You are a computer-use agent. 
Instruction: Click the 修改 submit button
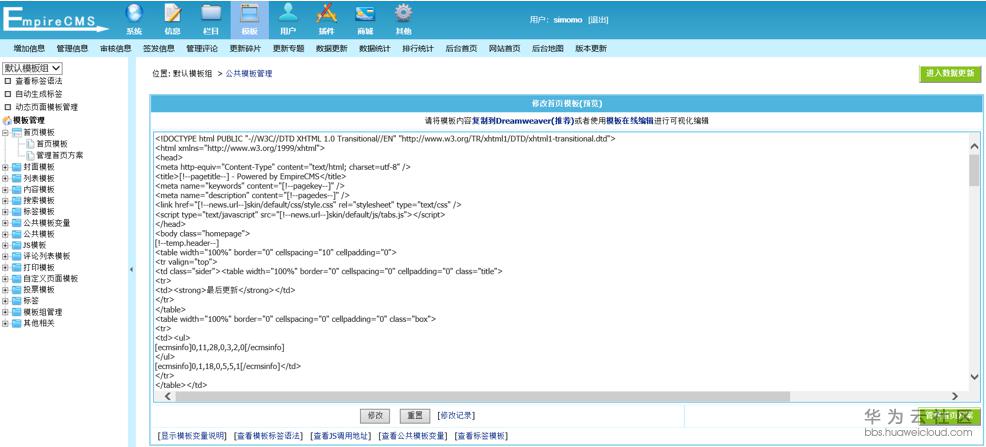(x=375, y=416)
